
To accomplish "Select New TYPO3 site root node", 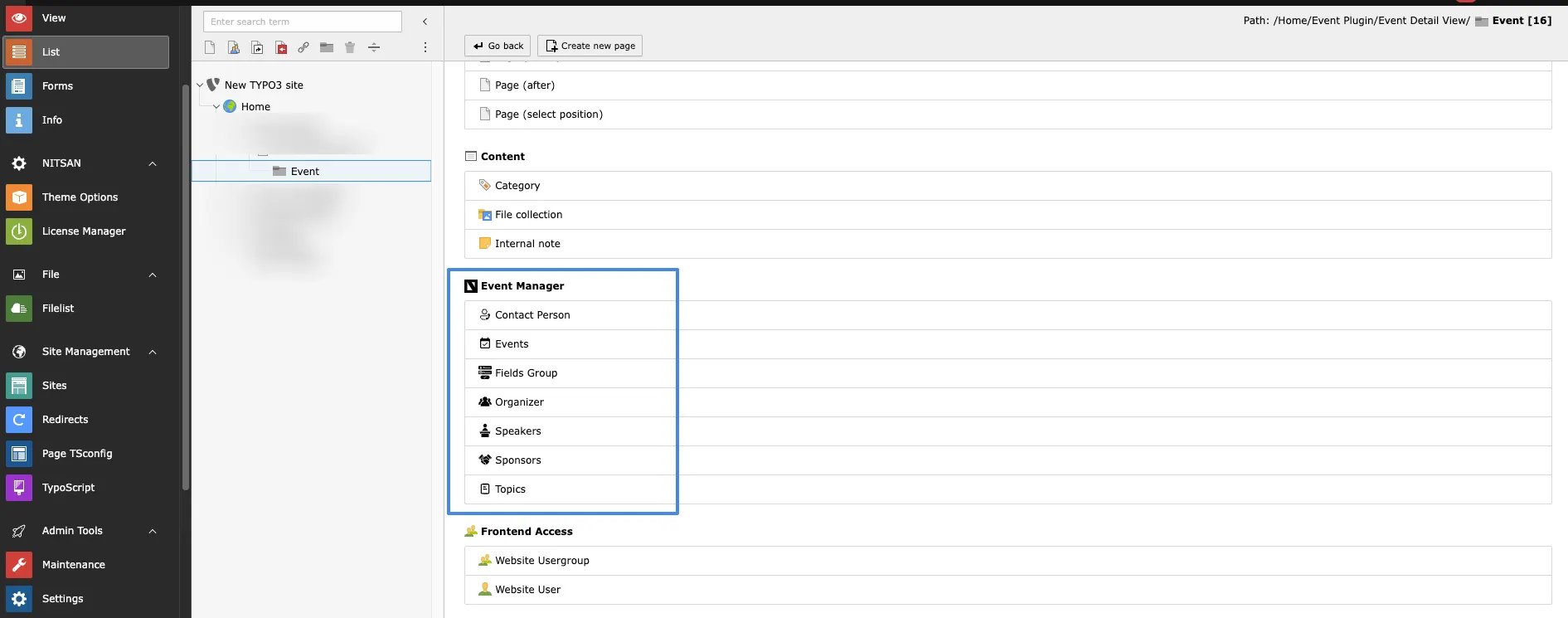I will pyautogui.click(x=264, y=85).
